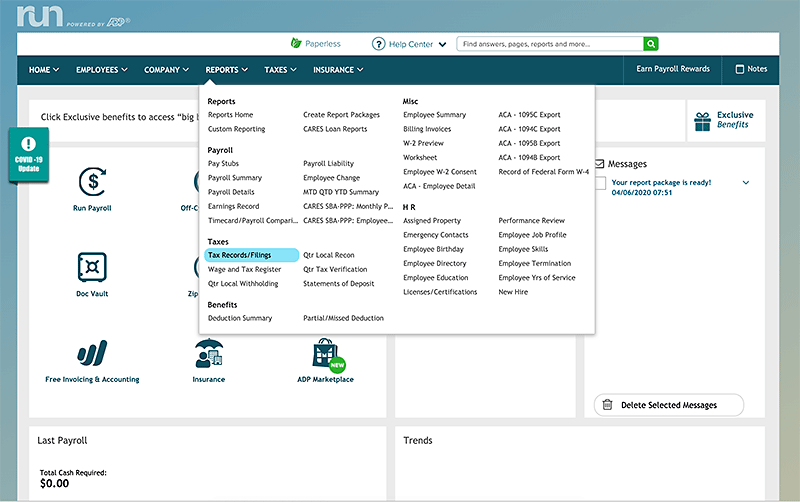Open Billing Invoices report

[x=427, y=129]
